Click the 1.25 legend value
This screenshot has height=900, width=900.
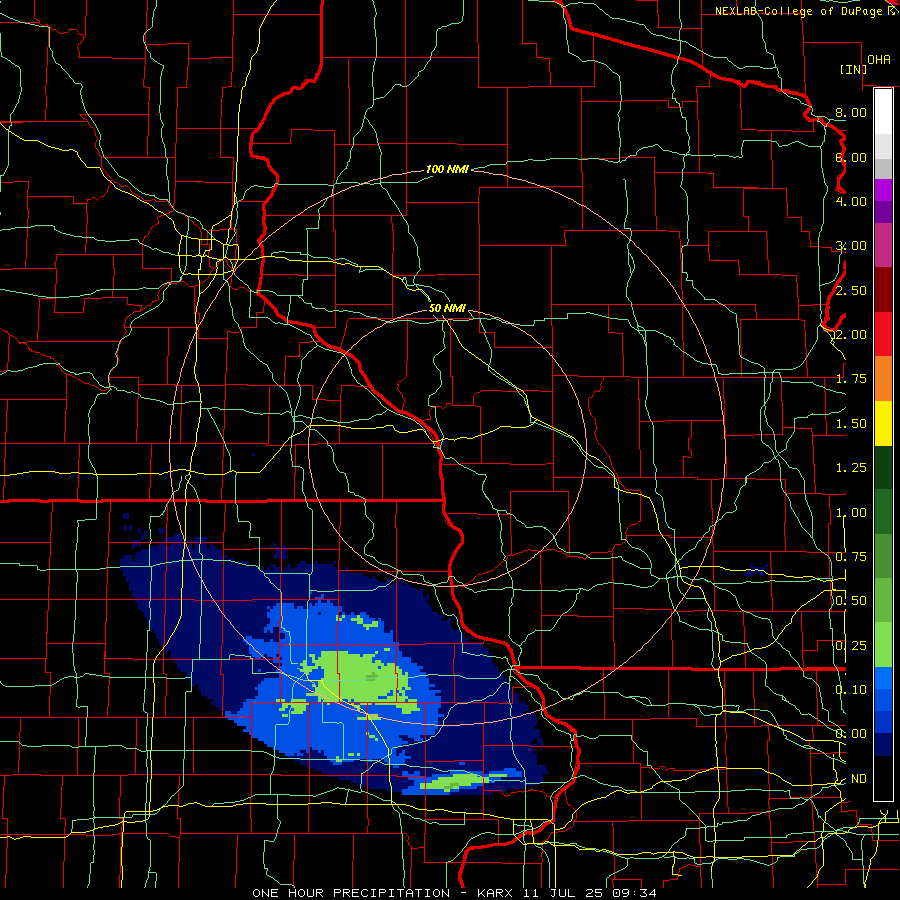tap(851, 468)
